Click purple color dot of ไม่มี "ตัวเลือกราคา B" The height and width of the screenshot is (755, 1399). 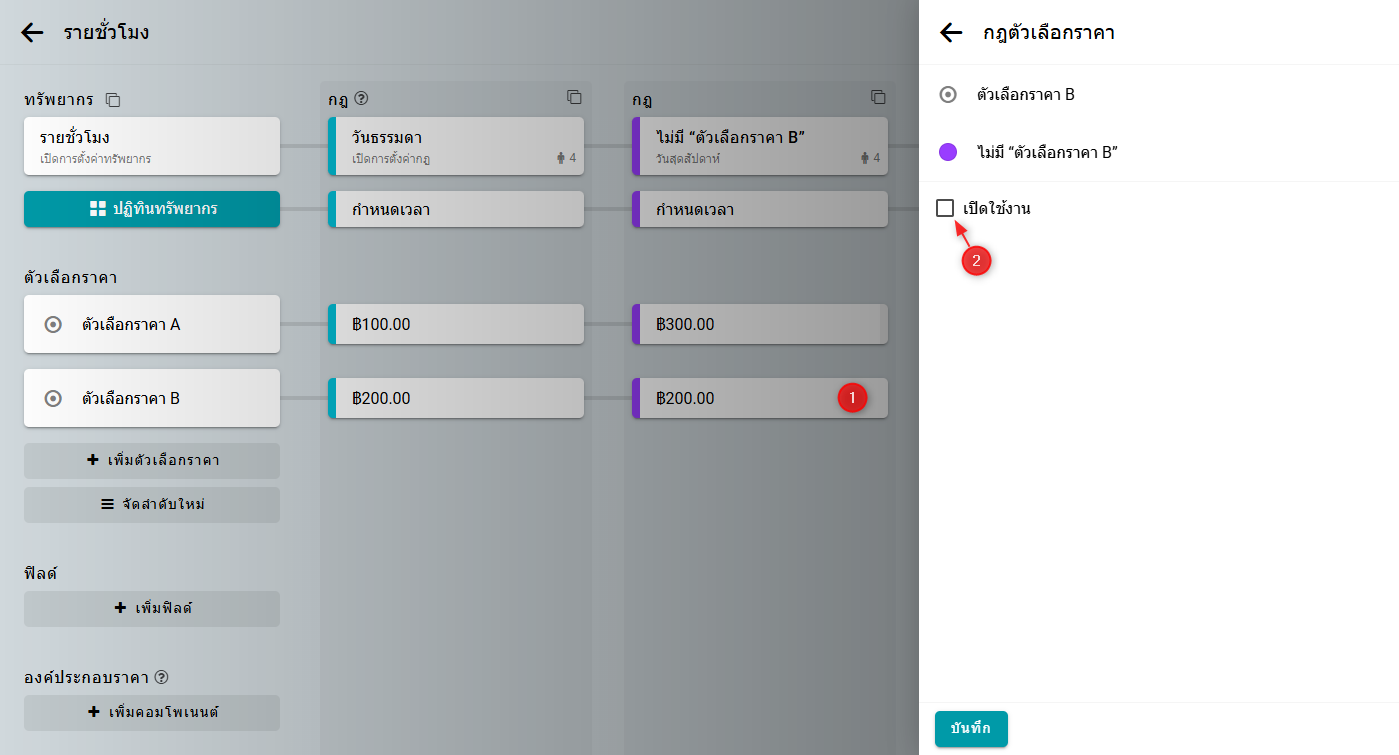tap(948, 152)
